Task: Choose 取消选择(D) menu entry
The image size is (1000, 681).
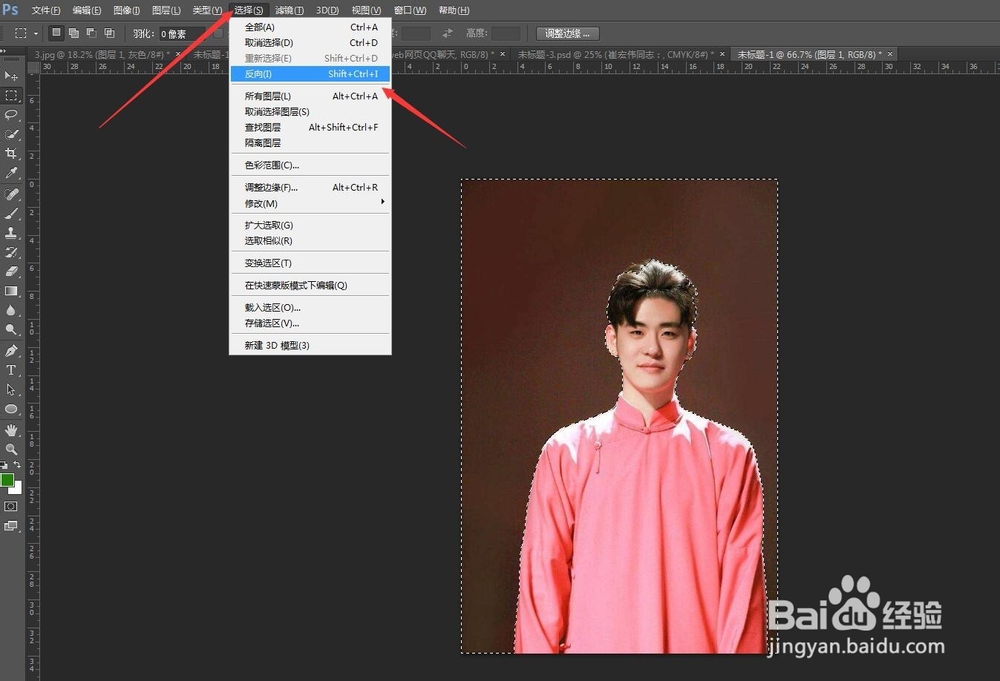Action: click(311, 43)
